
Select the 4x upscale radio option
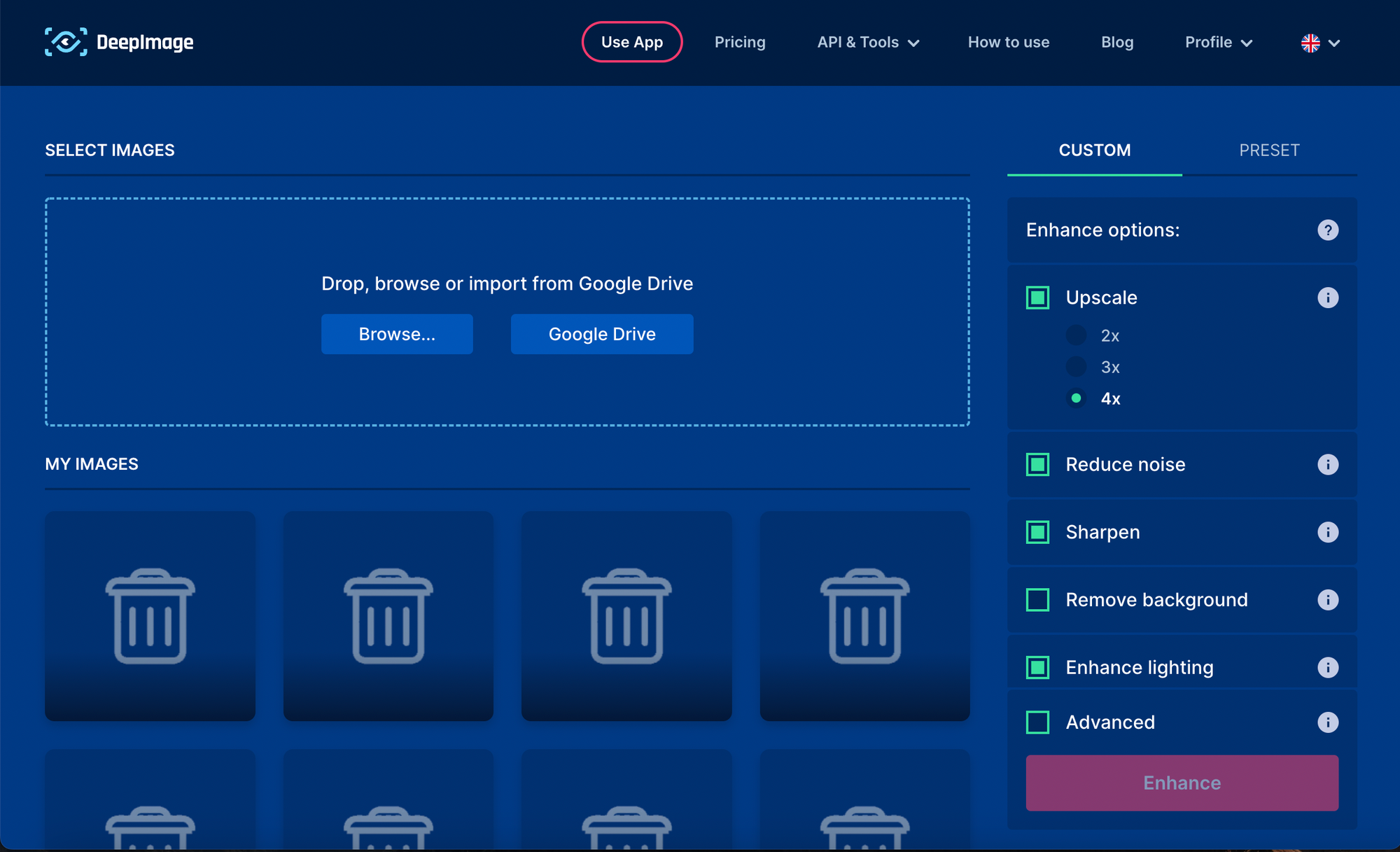1077,398
